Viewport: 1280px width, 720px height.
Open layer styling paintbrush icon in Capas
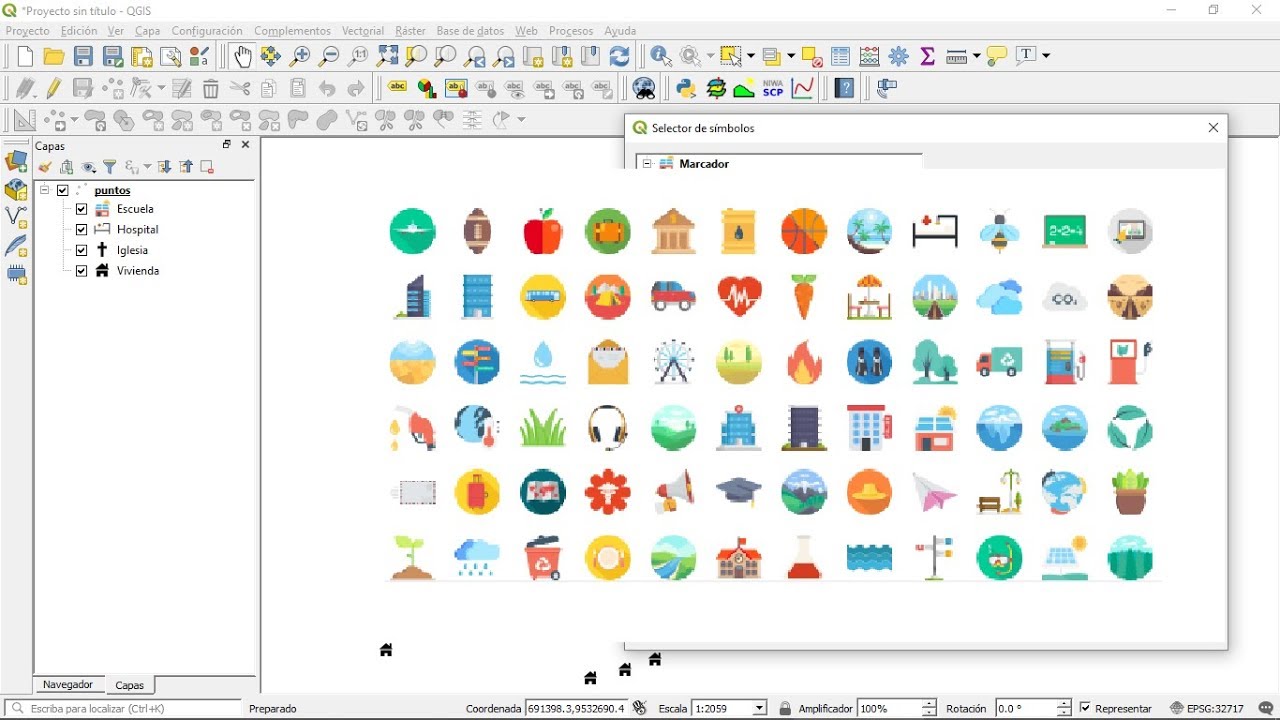45,167
